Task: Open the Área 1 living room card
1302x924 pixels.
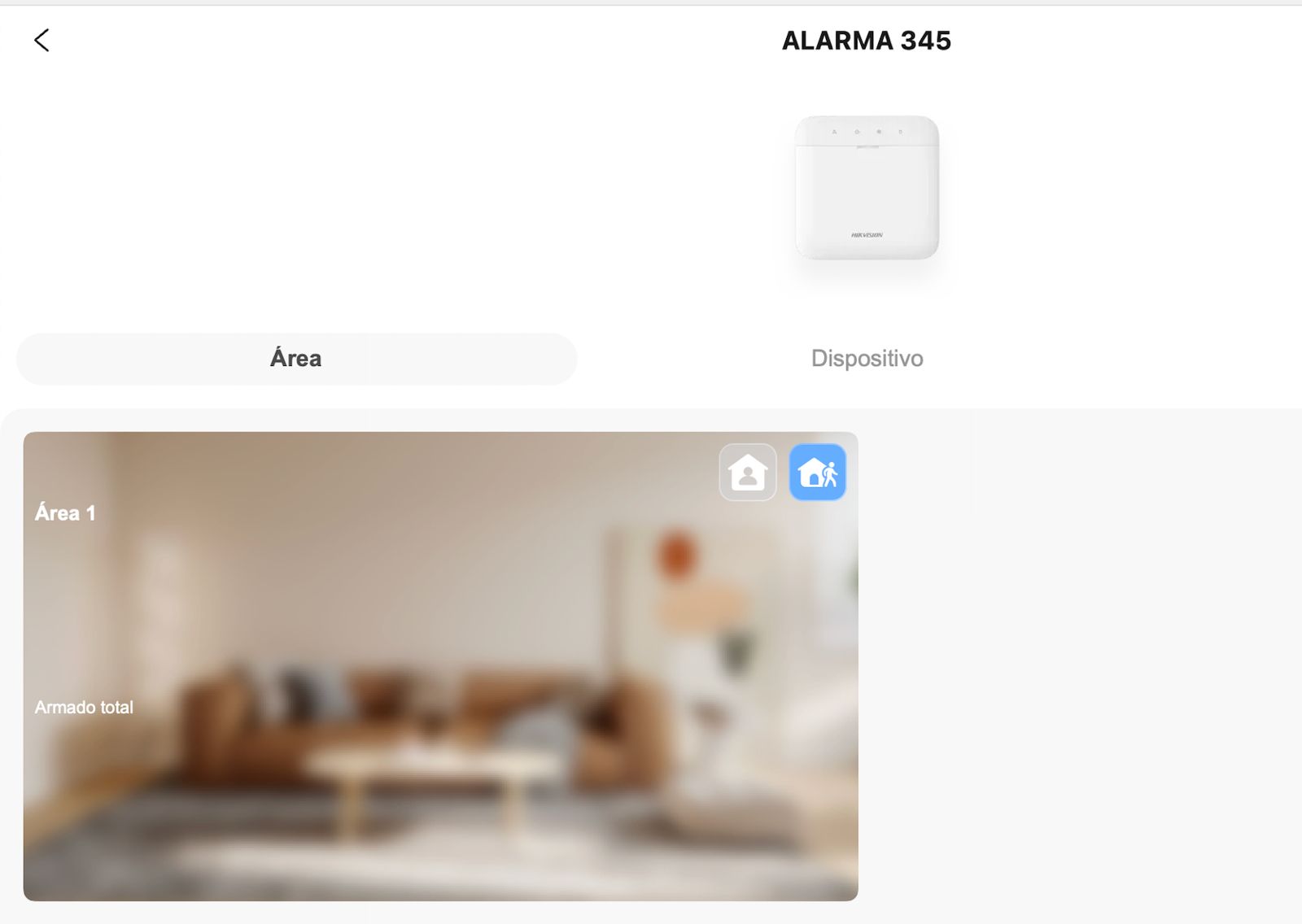Action: [440, 666]
